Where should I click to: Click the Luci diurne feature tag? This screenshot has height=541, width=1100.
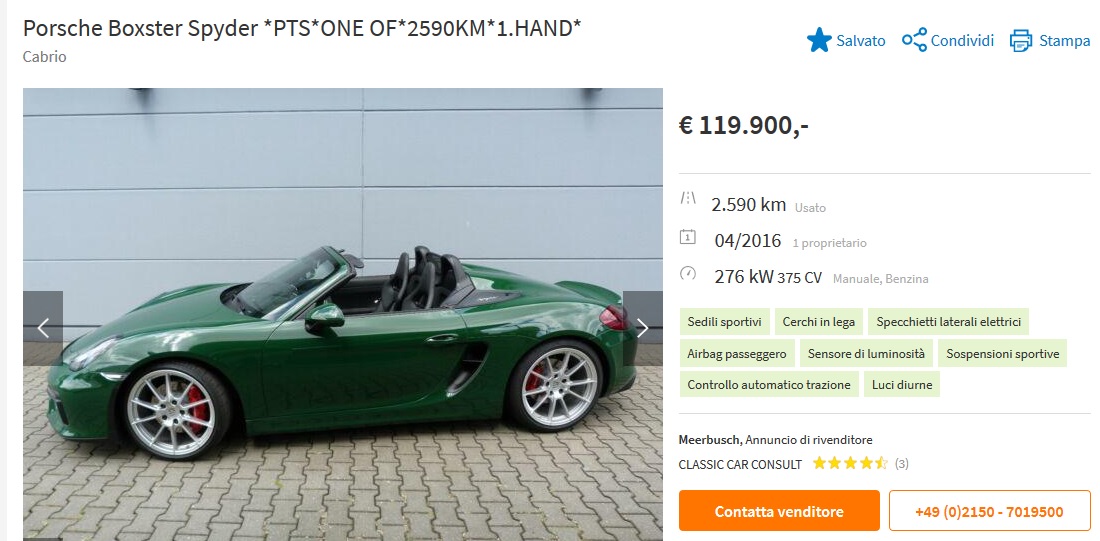[x=901, y=385]
